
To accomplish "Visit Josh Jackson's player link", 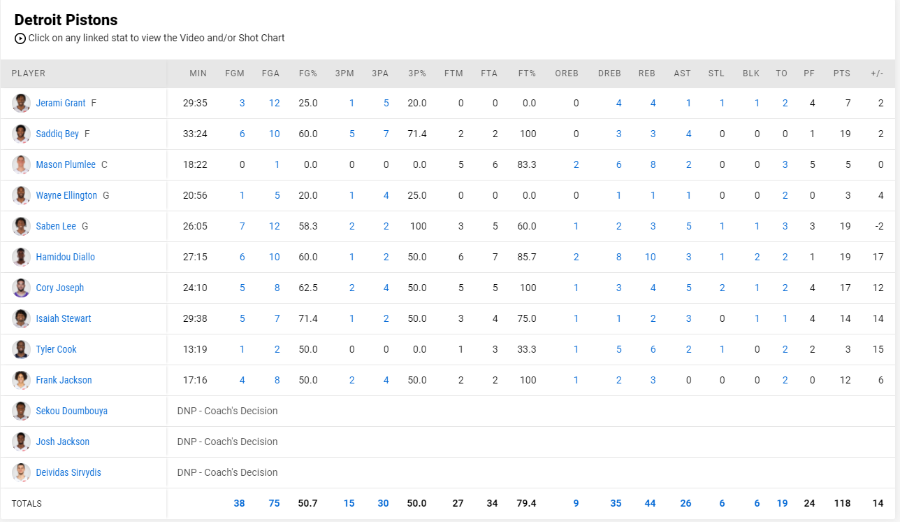I will pyautogui.click(x=63, y=442).
